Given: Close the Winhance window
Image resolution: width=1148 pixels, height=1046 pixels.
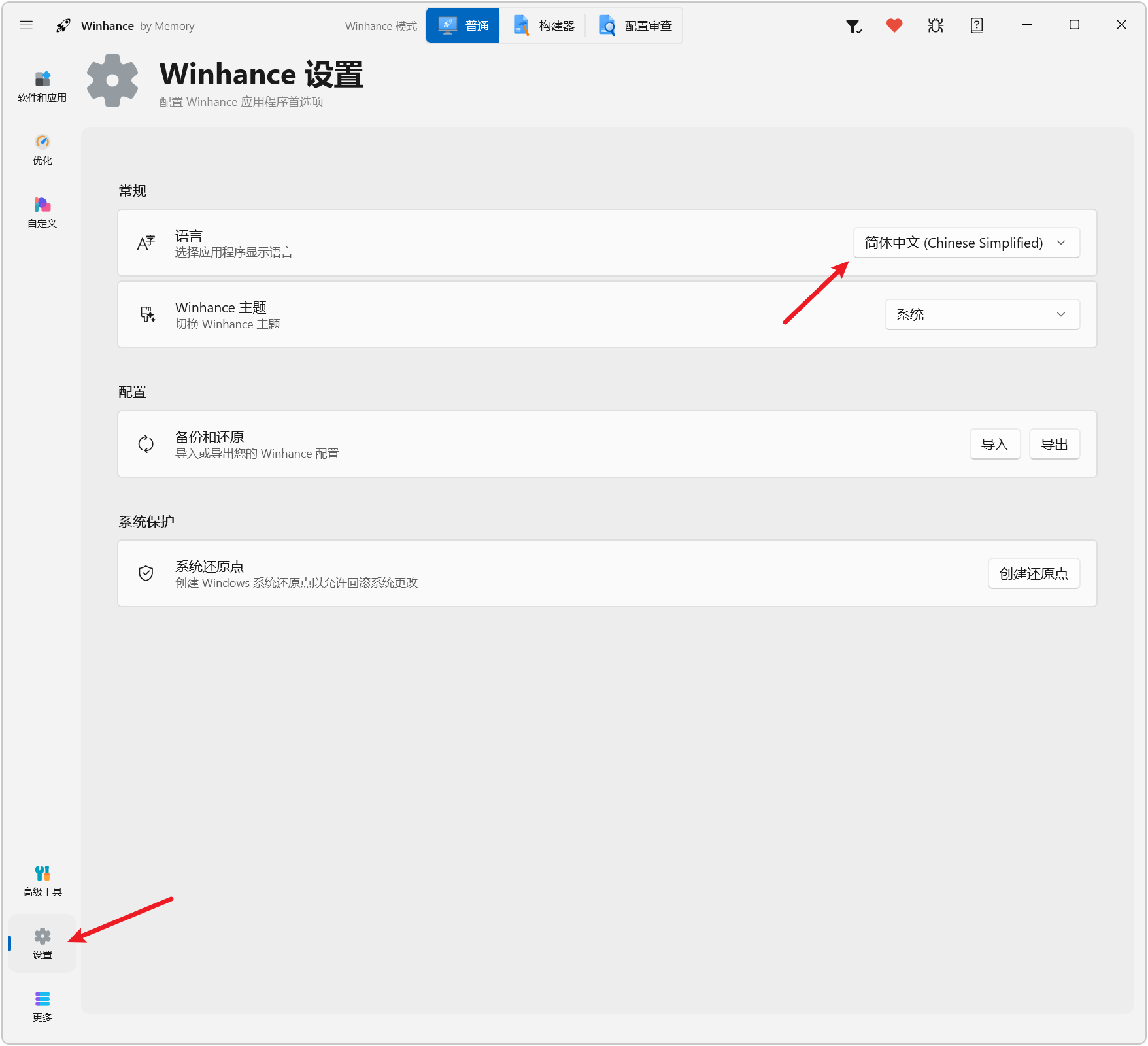Looking at the screenshot, I should [1121, 25].
